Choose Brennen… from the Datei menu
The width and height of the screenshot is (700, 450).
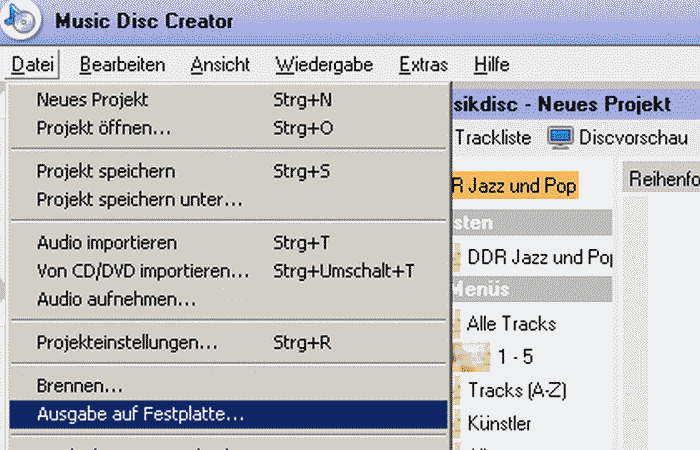(x=80, y=385)
